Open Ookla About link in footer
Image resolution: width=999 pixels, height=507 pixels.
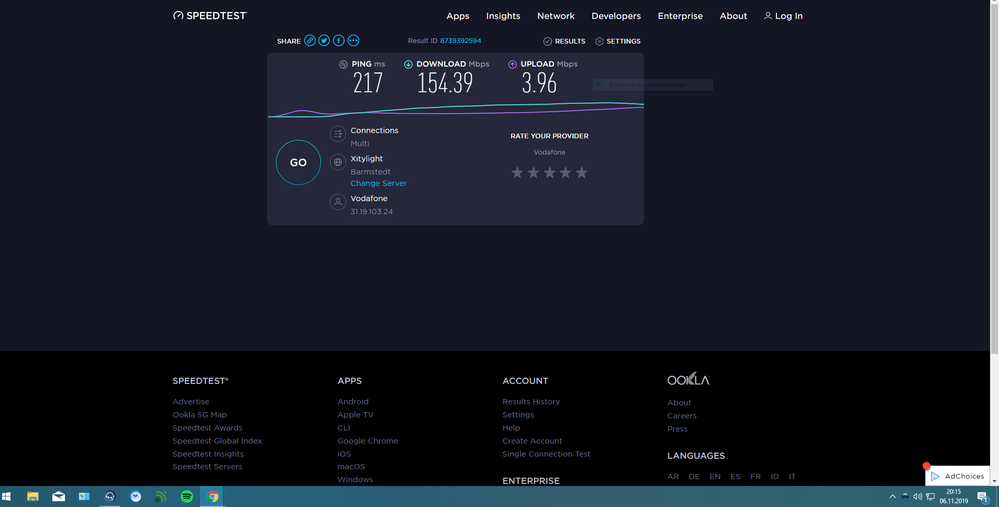[679, 403]
